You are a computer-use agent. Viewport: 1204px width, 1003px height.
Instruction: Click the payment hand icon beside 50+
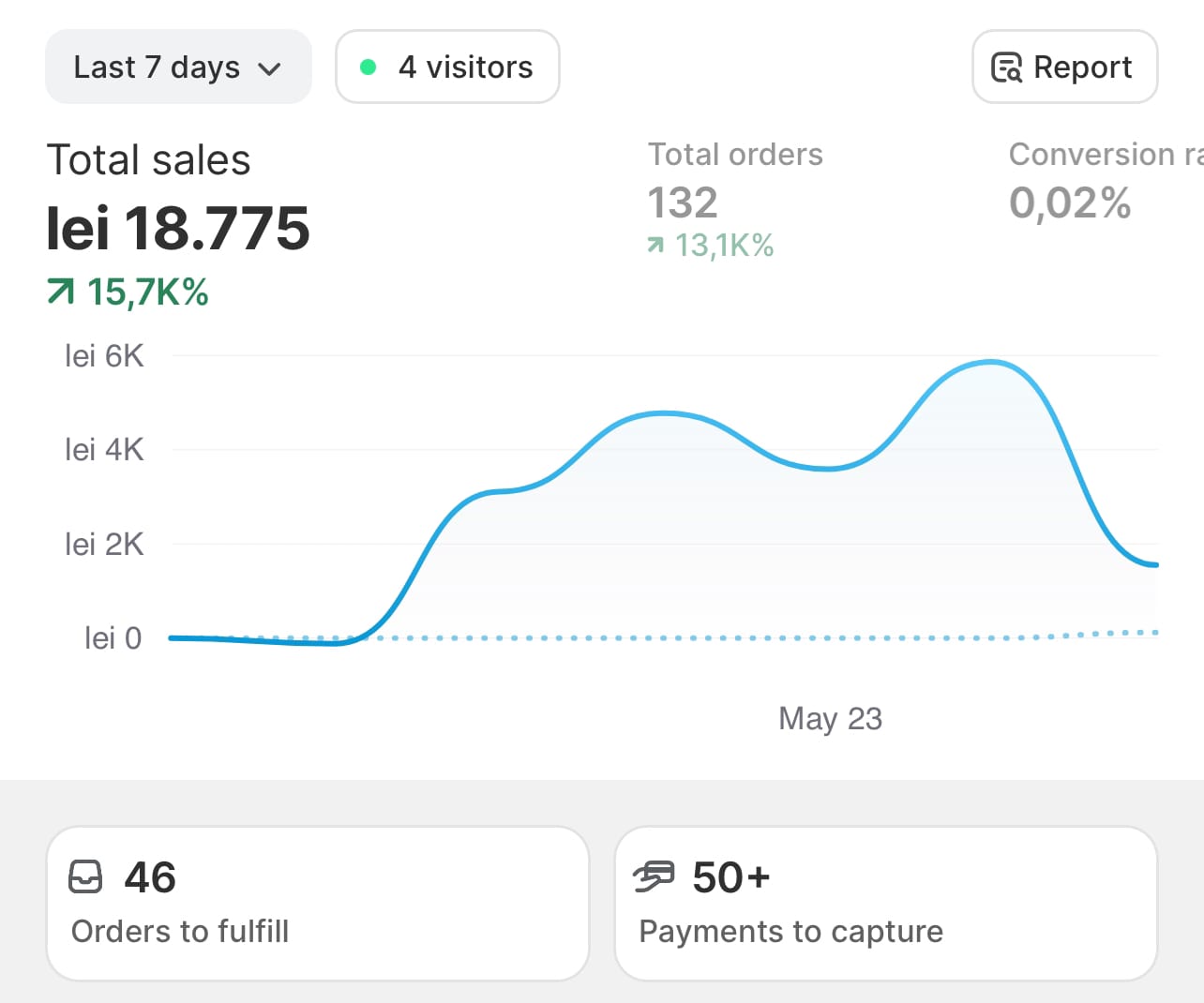coord(654,877)
